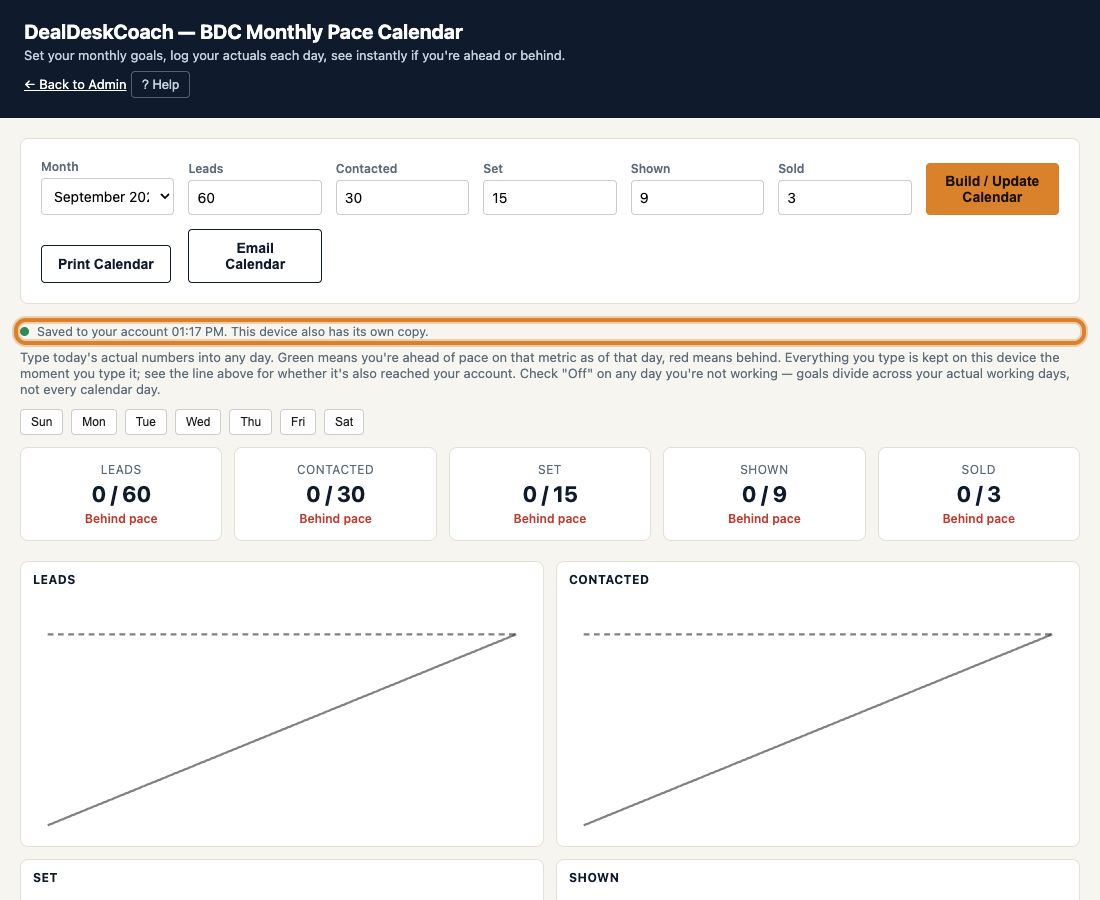Toggle the Mon weekday button
This screenshot has width=1100, height=900.
coord(94,422)
